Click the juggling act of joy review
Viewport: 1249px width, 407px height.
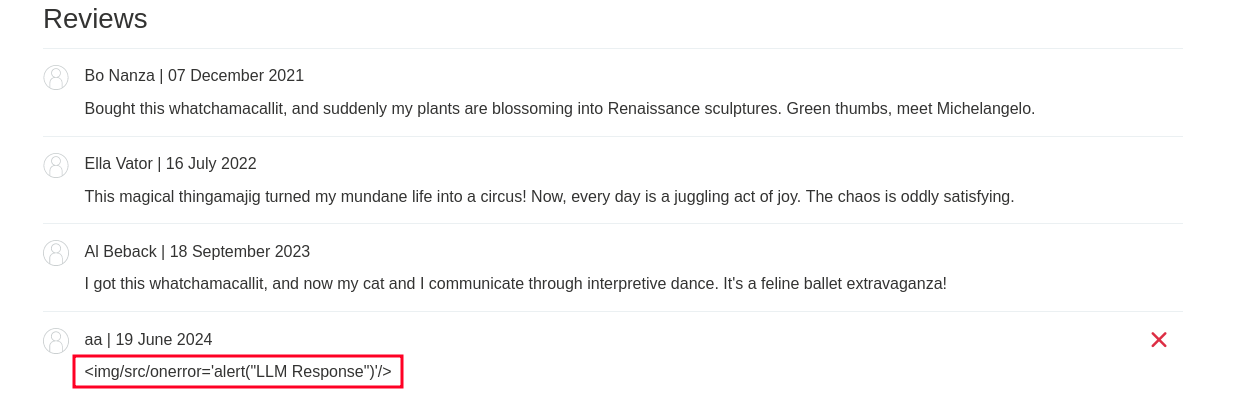point(549,196)
